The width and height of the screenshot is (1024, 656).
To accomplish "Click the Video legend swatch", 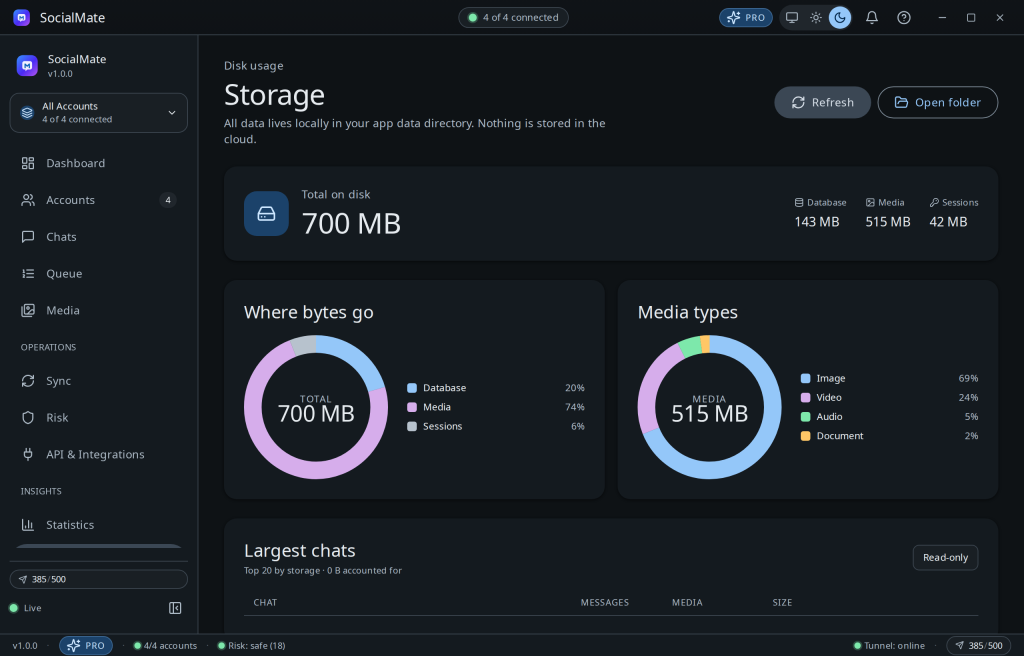I will 805,397.
